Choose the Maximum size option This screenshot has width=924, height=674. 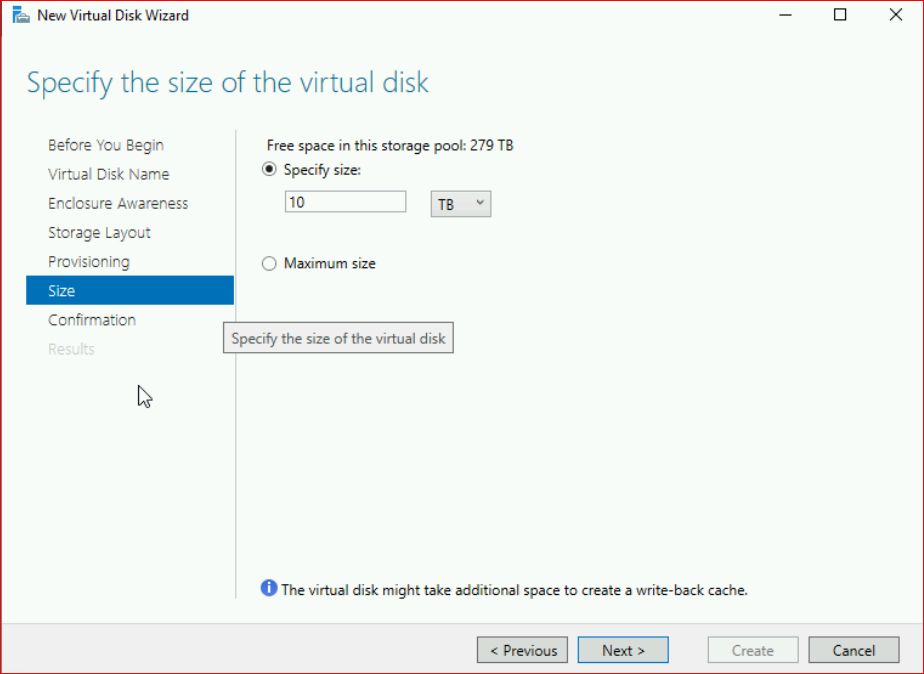[269, 264]
